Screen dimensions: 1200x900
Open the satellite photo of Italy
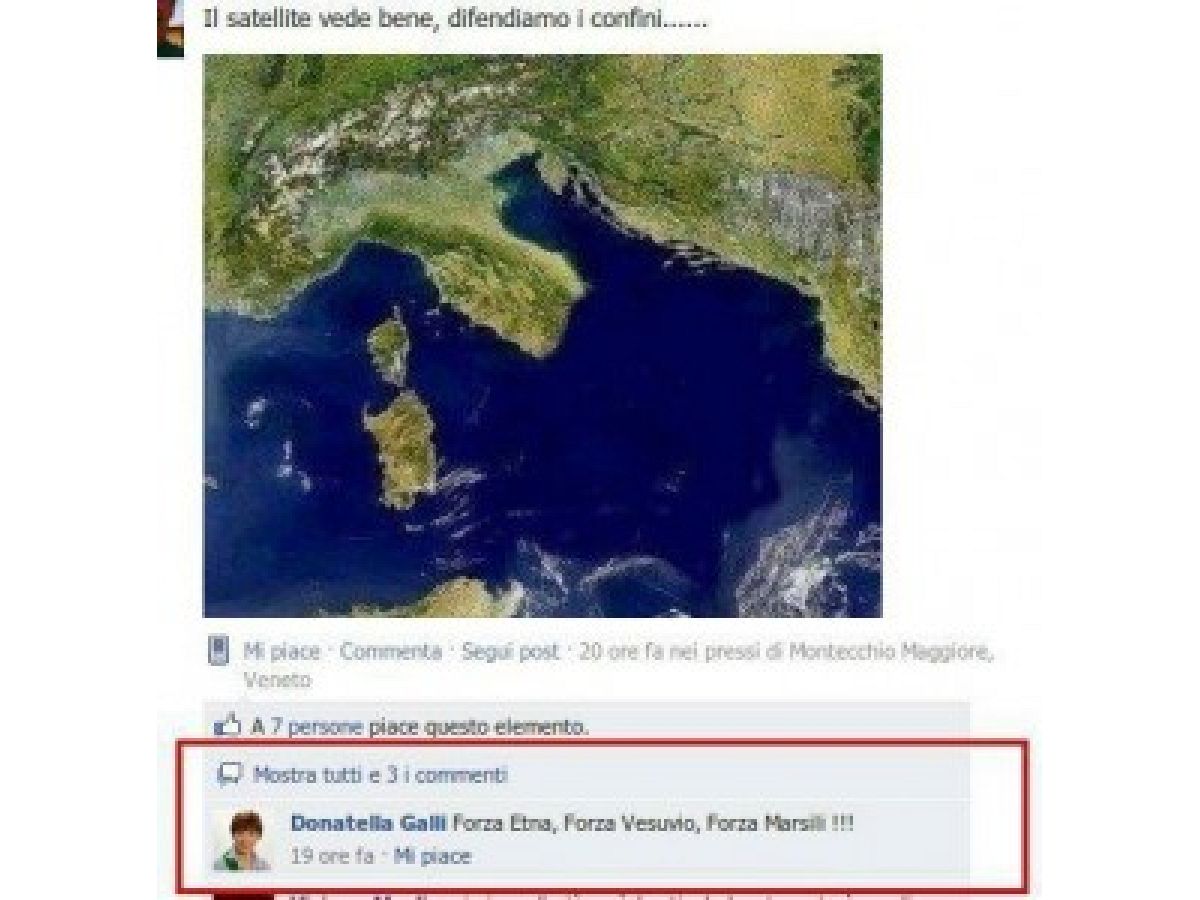point(542,335)
